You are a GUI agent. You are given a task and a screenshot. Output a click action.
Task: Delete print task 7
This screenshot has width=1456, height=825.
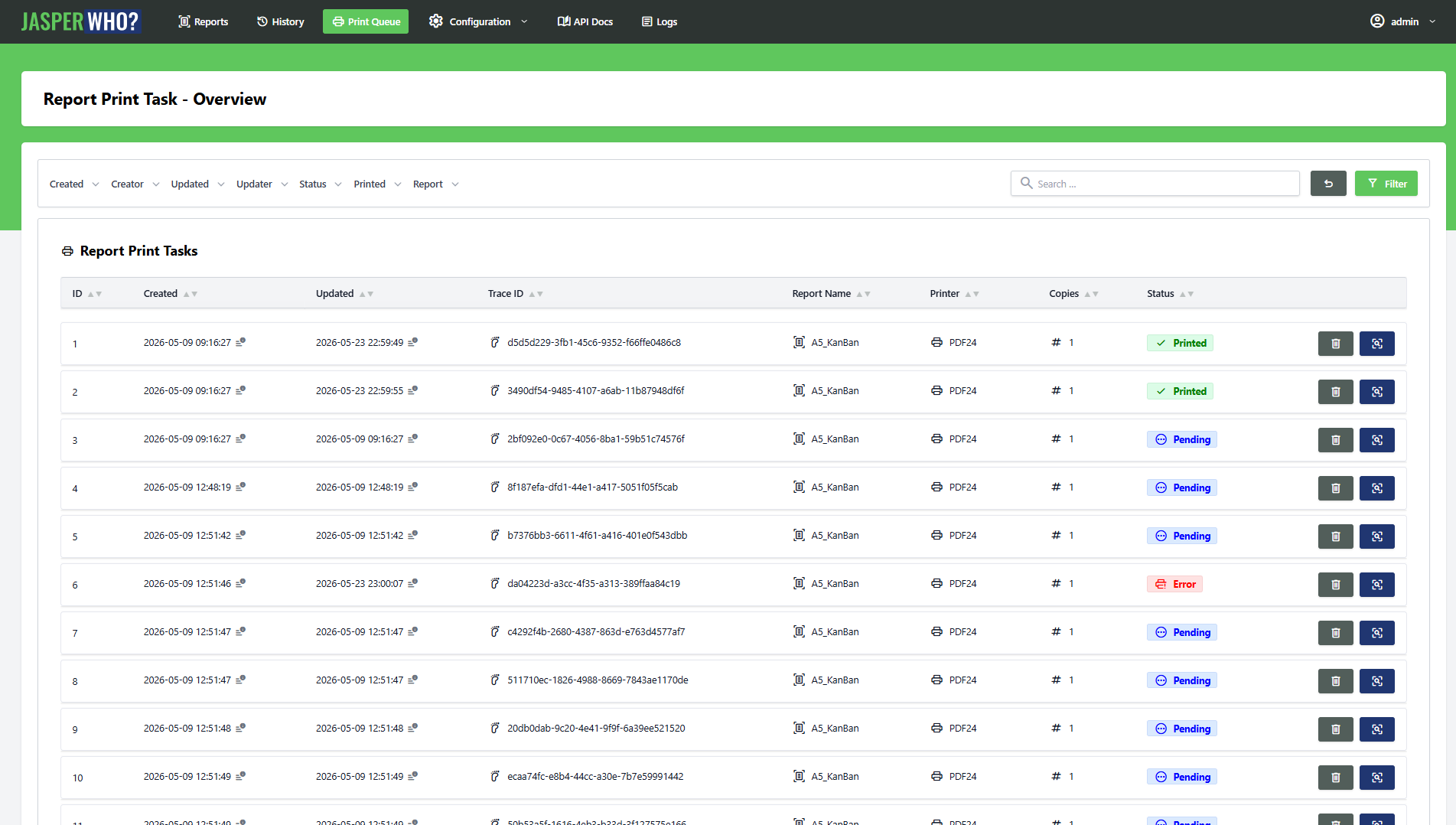[1335, 633]
